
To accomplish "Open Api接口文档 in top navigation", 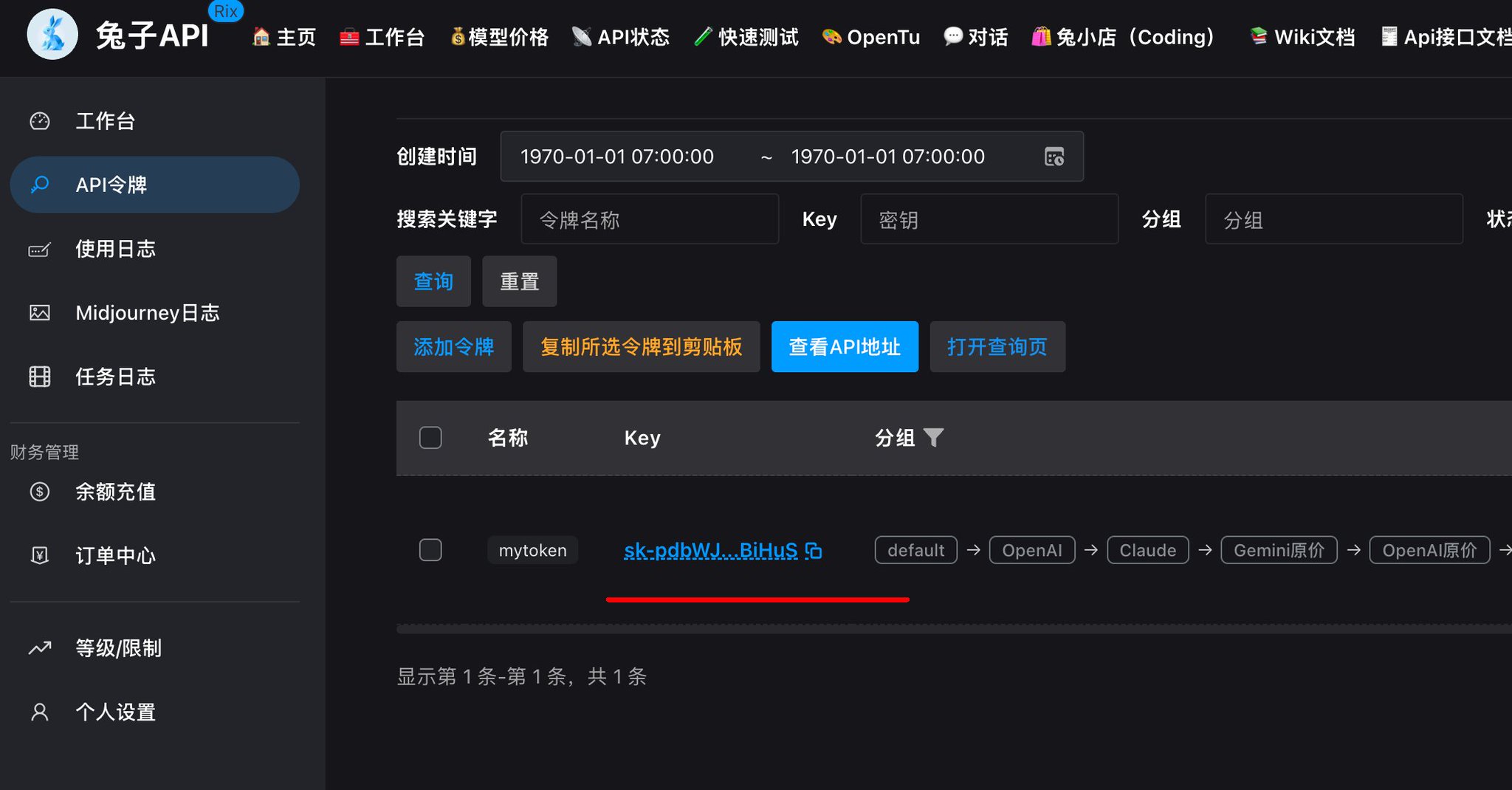I will pyautogui.click(x=1446, y=37).
